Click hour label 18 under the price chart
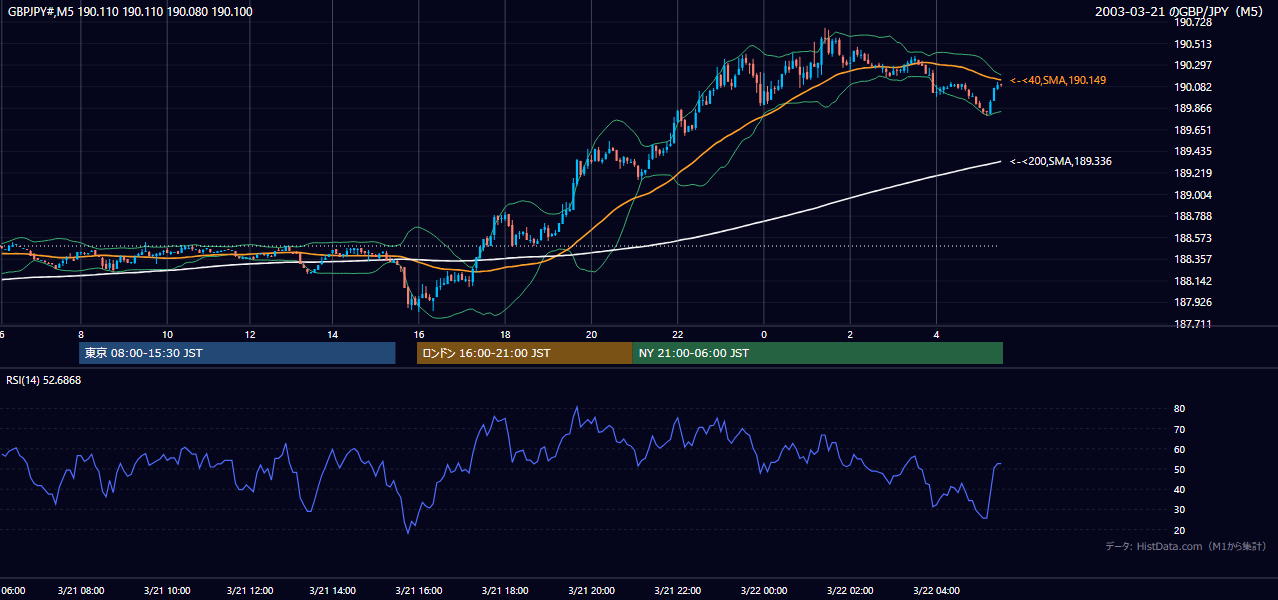This screenshot has height=600, width=1278. coord(505,335)
